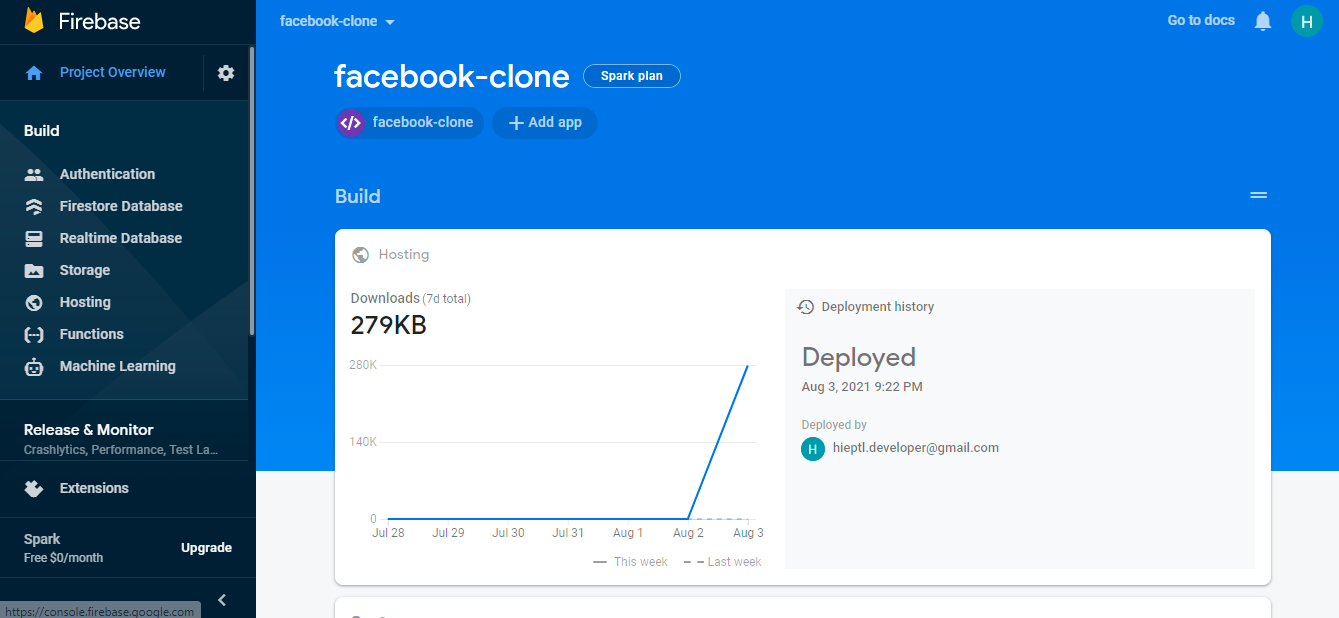This screenshot has height=618, width=1339.
Task: Open the user account avatar H
Action: pos(1306,21)
